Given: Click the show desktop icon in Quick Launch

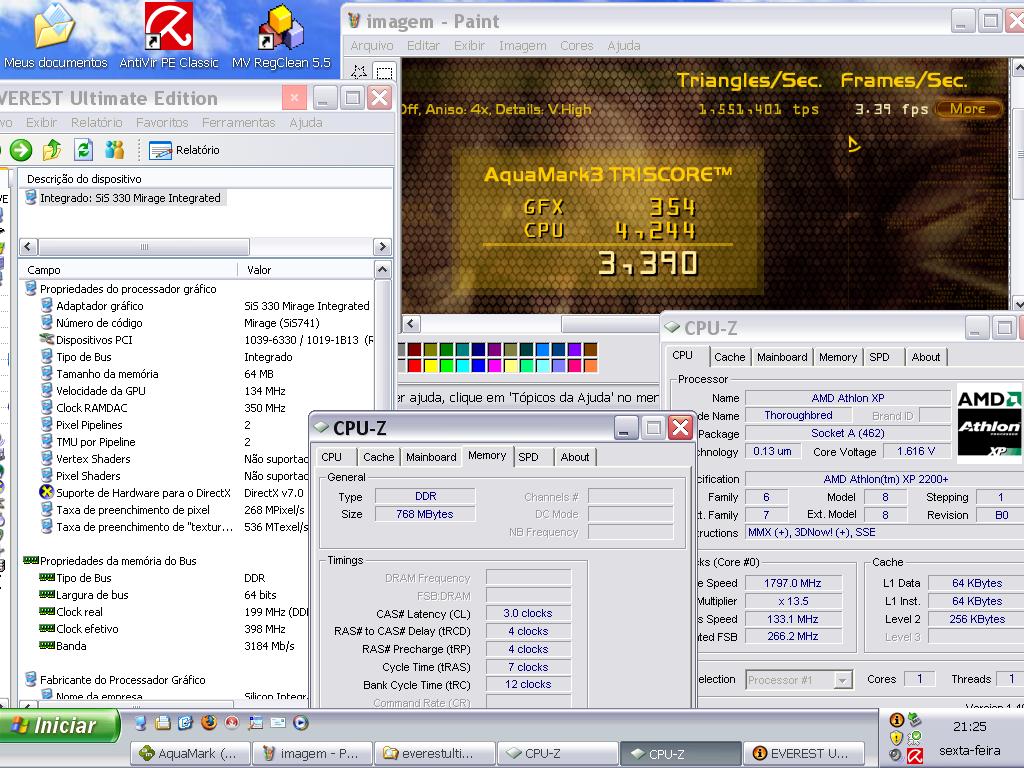Looking at the screenshot, I should pos(140,722).
